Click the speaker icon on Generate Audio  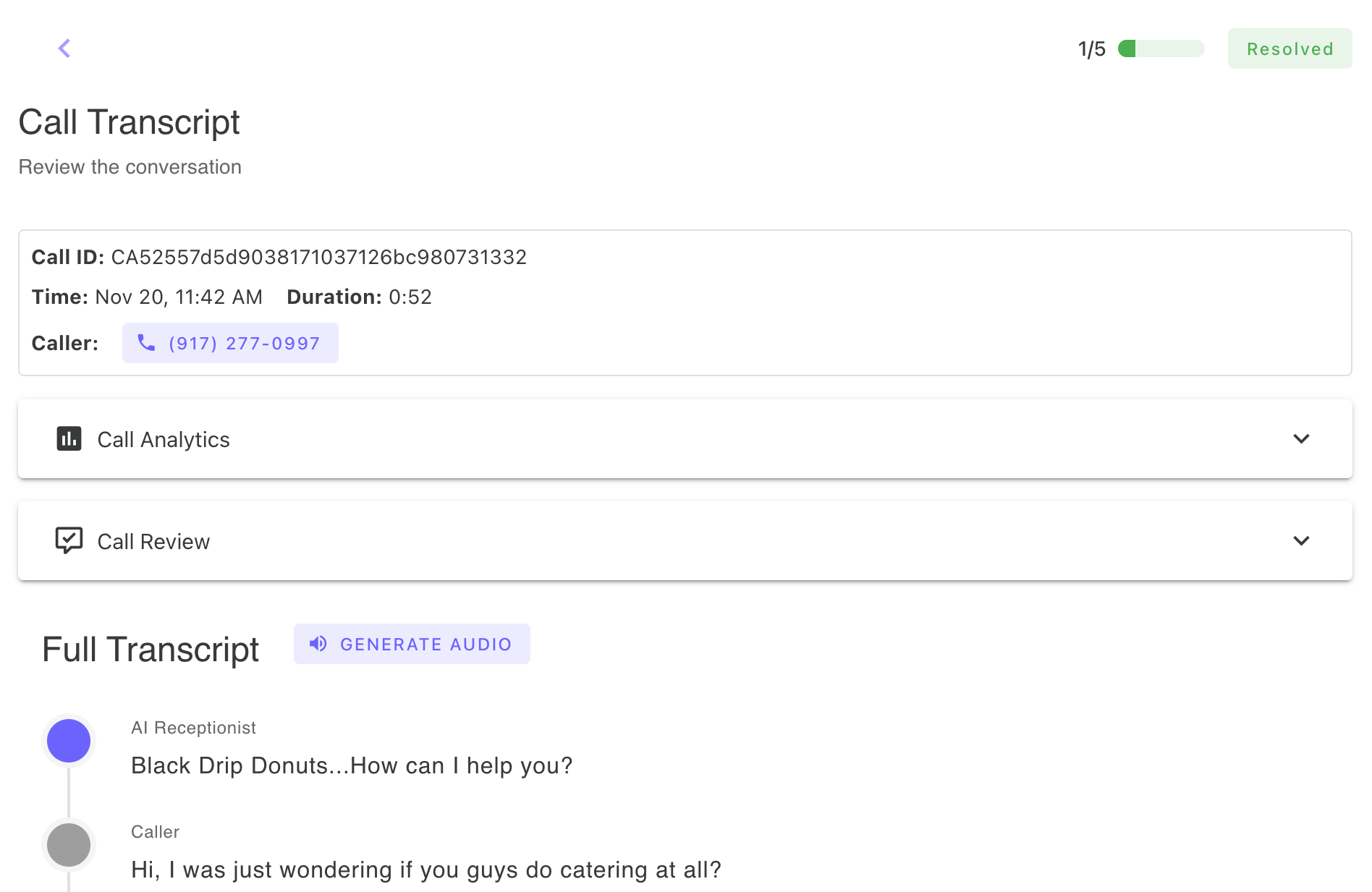318,643
